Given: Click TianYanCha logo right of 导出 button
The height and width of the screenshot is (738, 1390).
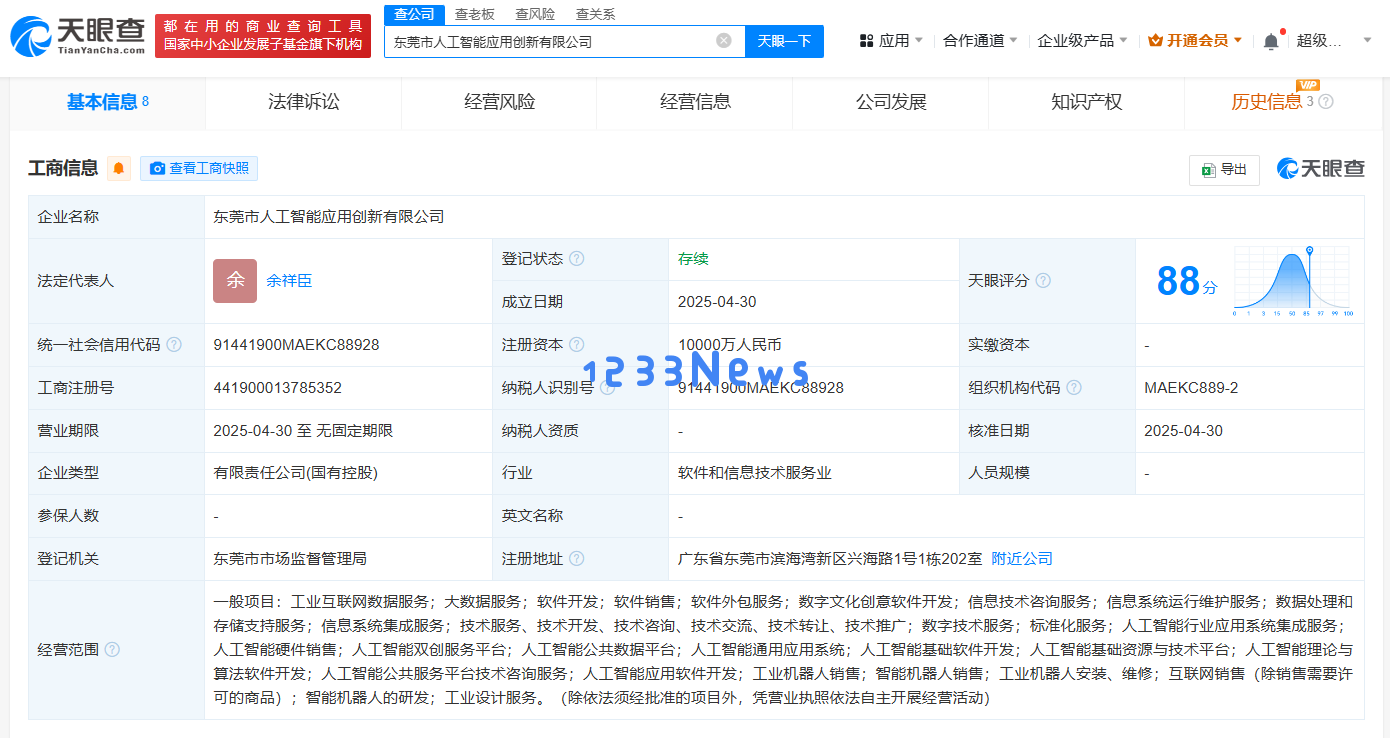Looking at the screenshot, I should coord(1320,169).
